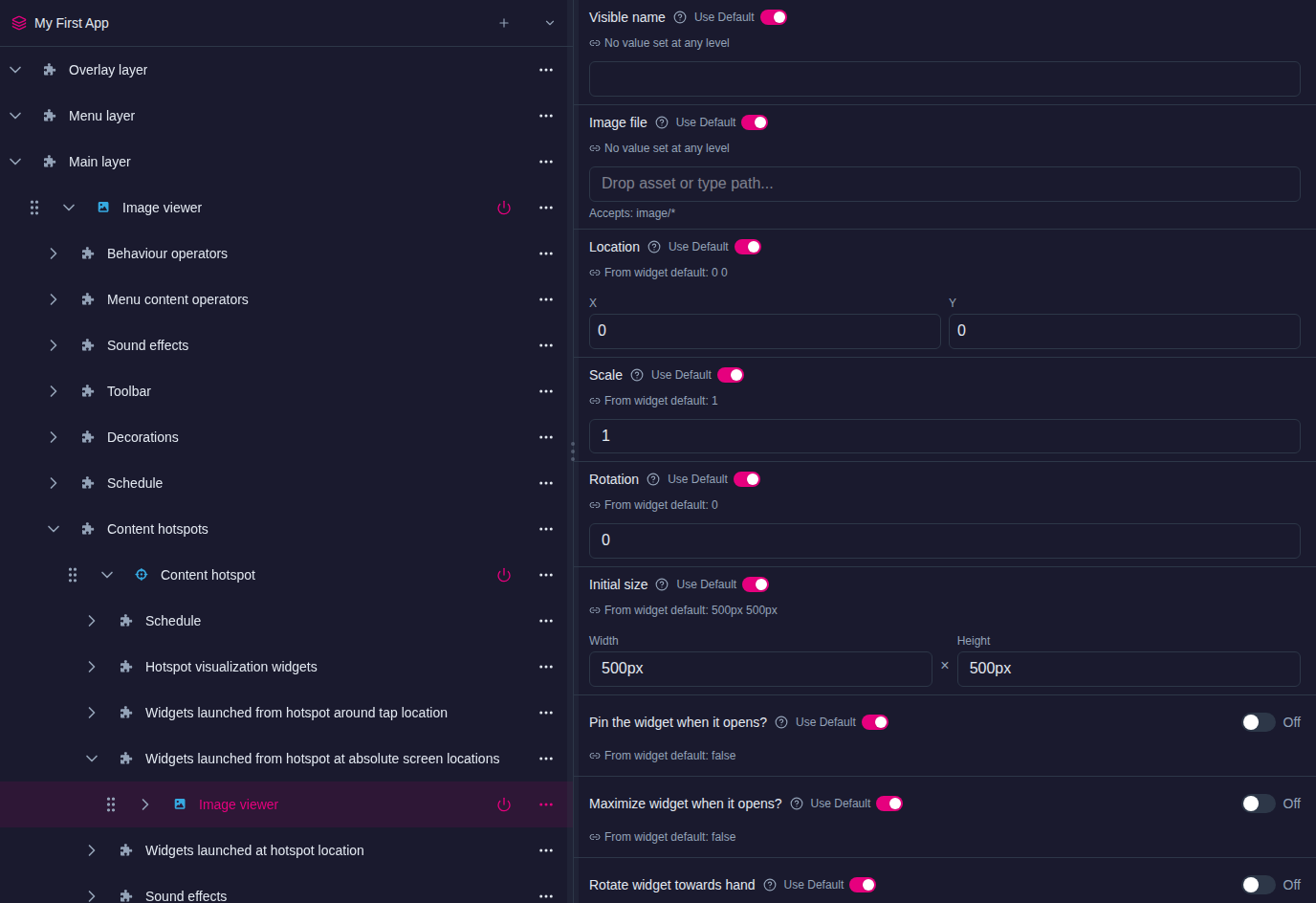This screenshot has height=903, width=1316.
Task: Toggle Use Default for Scale
Action: click(731, 375)
